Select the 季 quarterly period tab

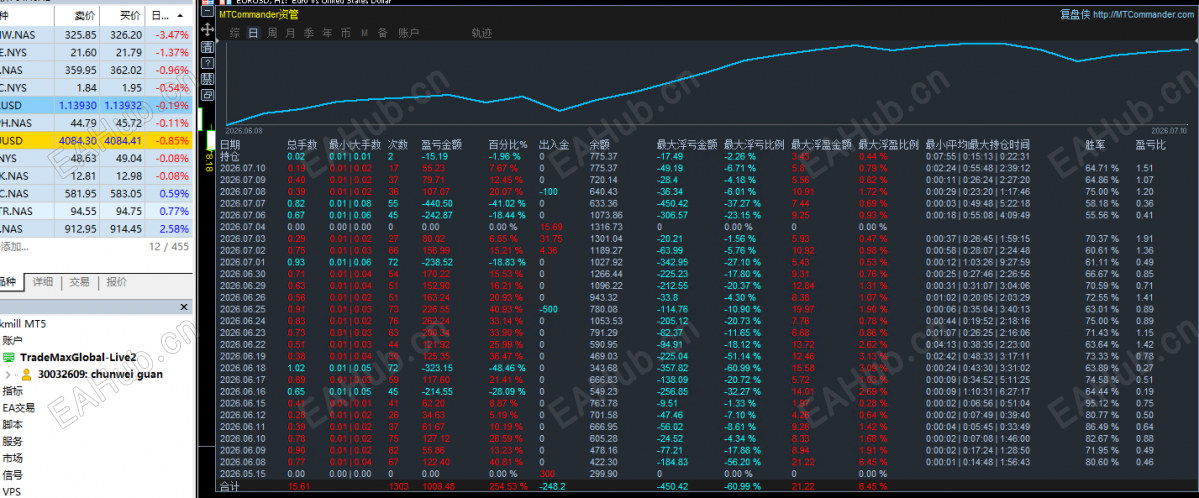pyautogui.click(x=309, y=33)
